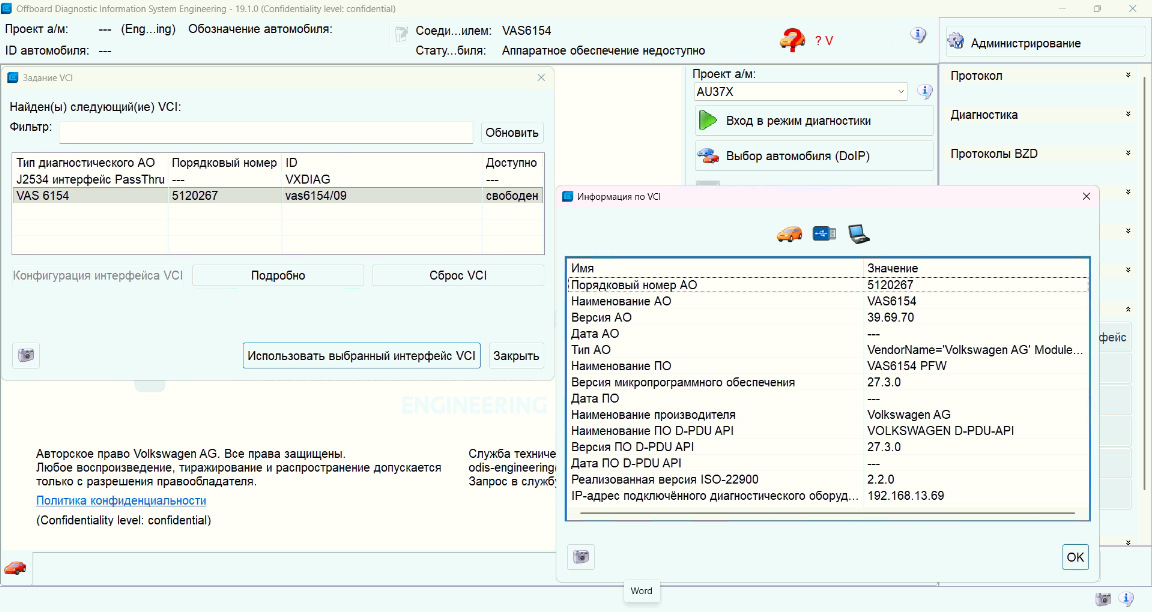Click the VOLKSWAGEN D-PDU-API value
The height and width of the screenshot is (612, 1152).
coord(940,431)
